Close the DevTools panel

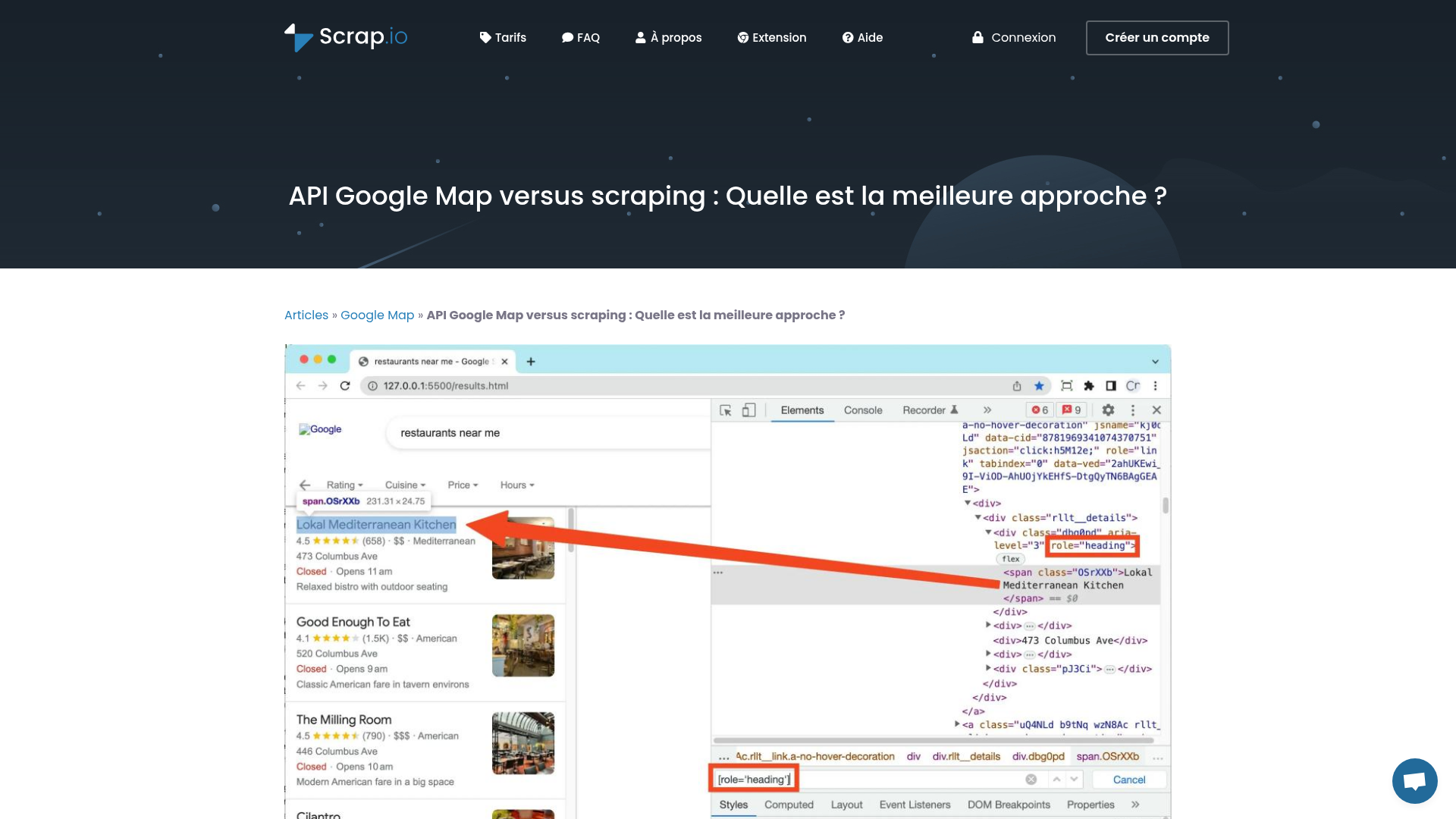(1156, 410)
